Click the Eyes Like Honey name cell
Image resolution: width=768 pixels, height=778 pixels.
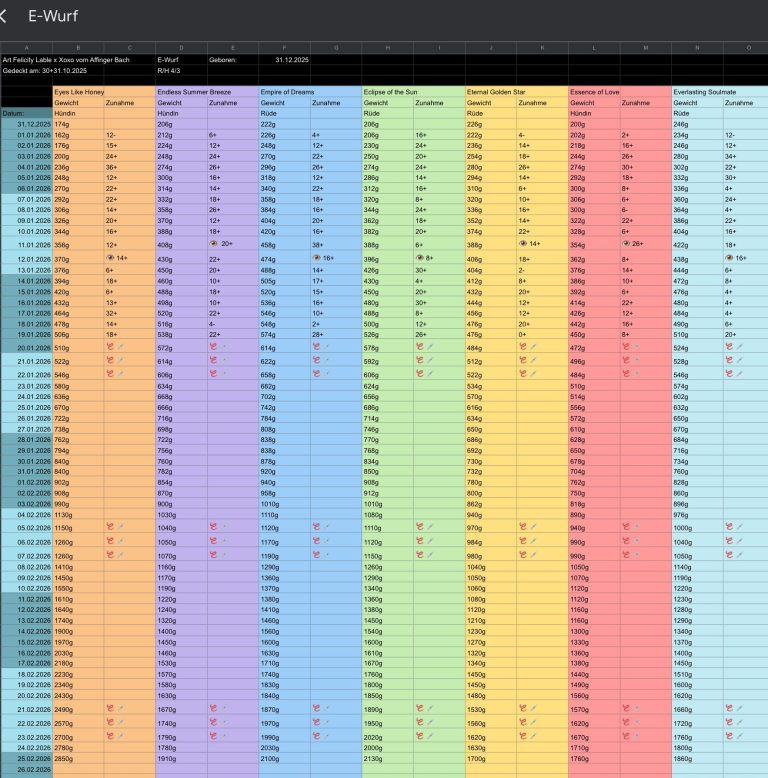(104, 91)
